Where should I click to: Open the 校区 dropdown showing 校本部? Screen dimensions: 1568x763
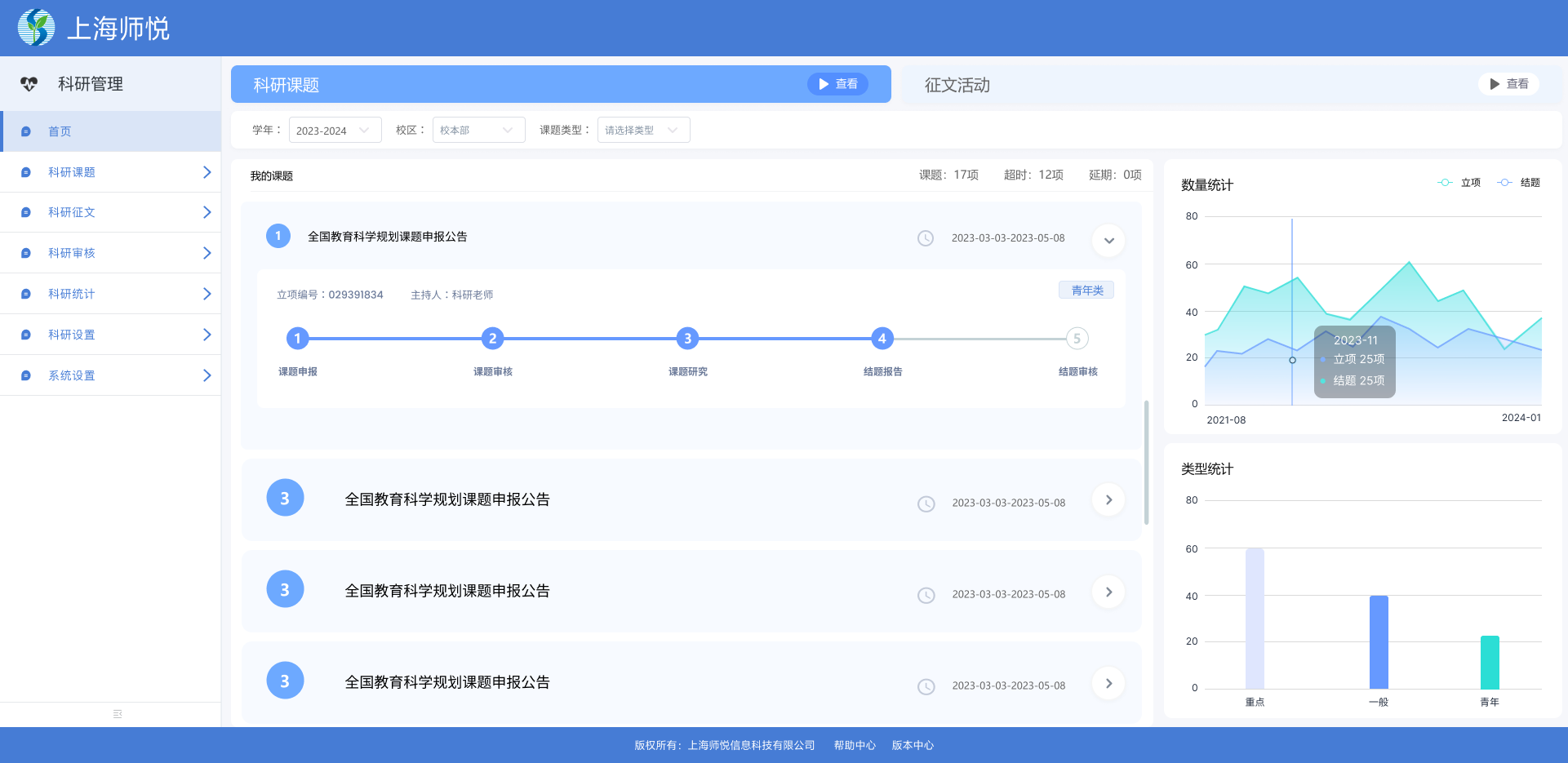478,129
